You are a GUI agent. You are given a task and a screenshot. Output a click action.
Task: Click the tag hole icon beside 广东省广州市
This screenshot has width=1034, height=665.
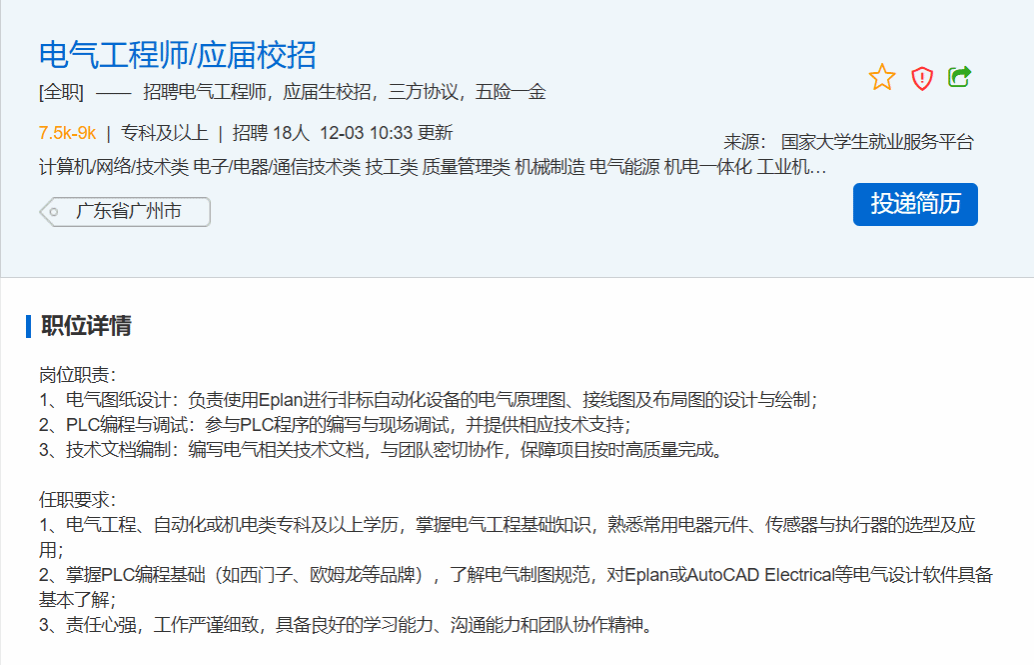click(x=55, y=212)
